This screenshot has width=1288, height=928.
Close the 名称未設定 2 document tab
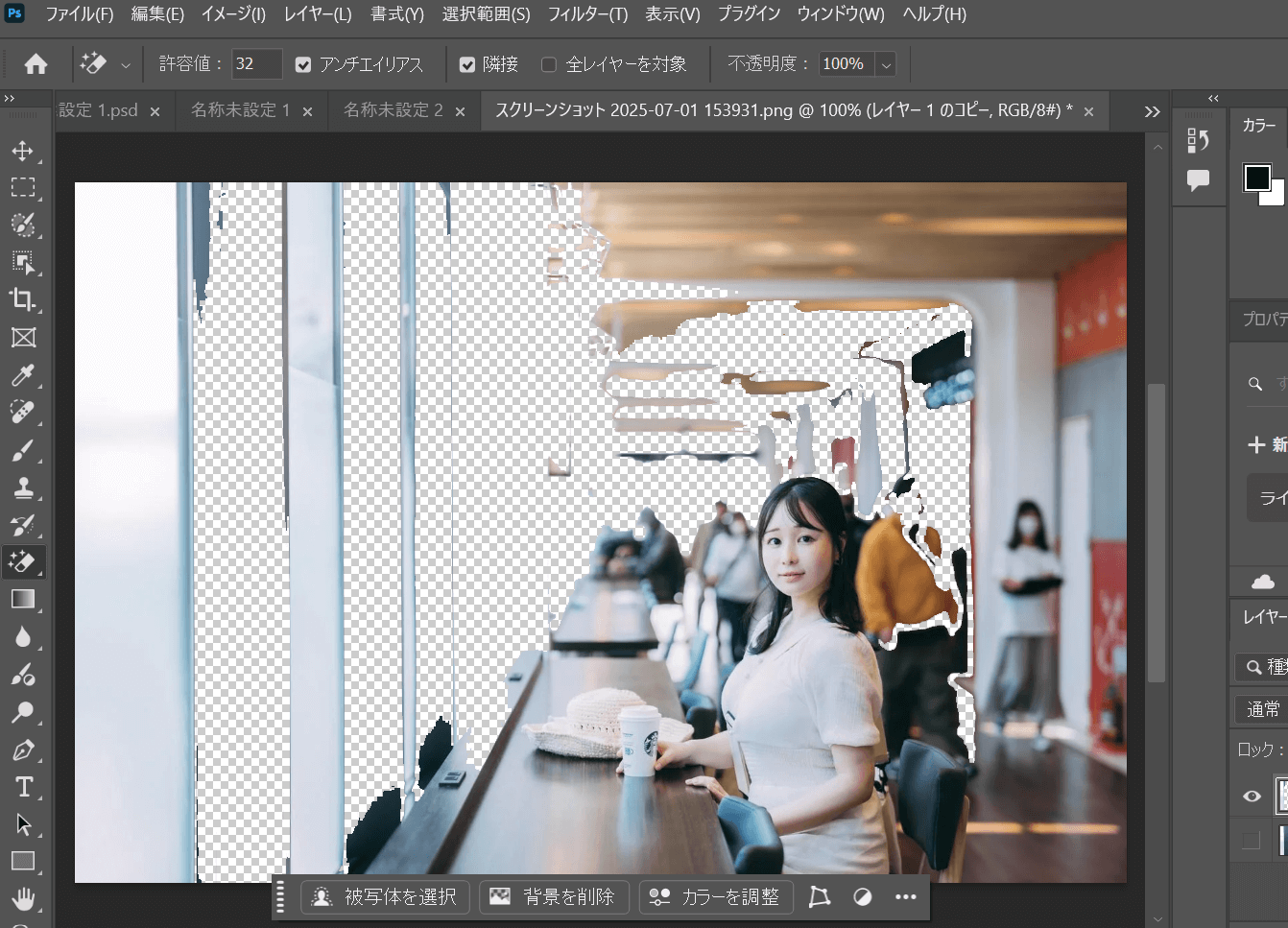(x=460, y=111)
